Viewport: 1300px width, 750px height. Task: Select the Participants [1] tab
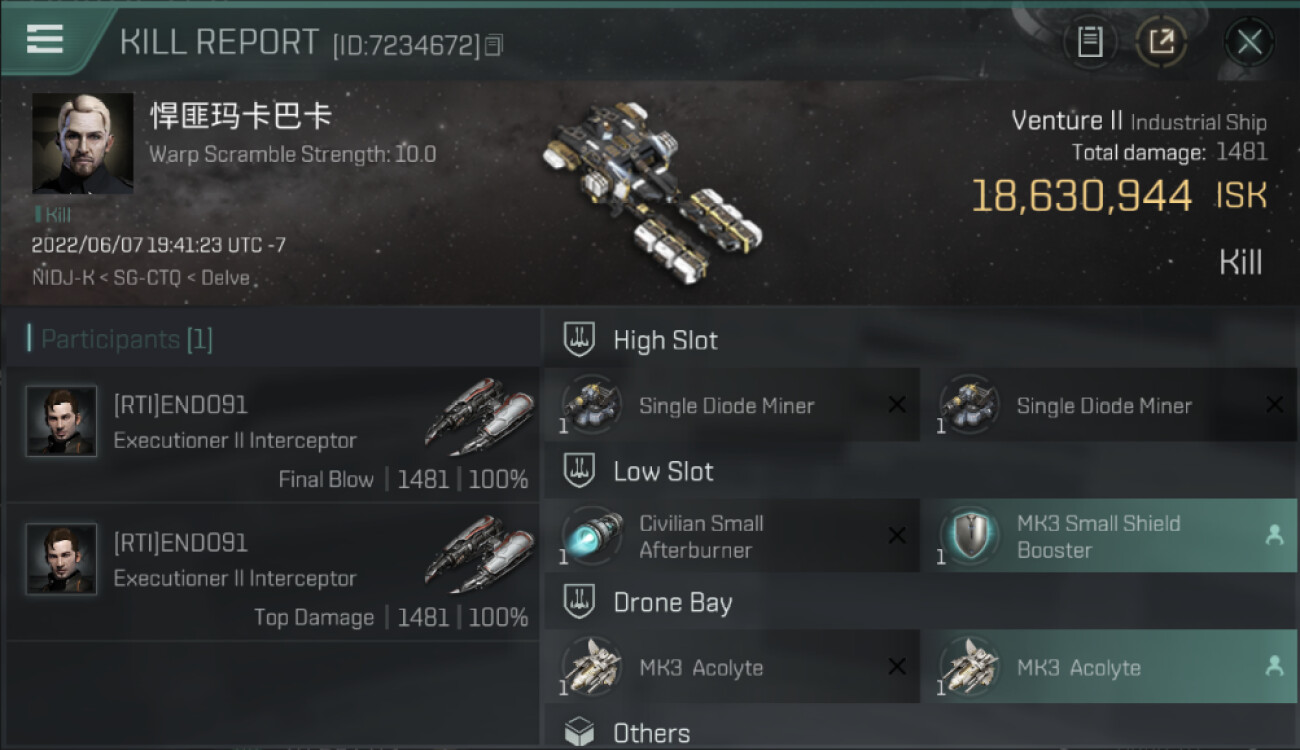pyautogui.click(x=120, y=339)
